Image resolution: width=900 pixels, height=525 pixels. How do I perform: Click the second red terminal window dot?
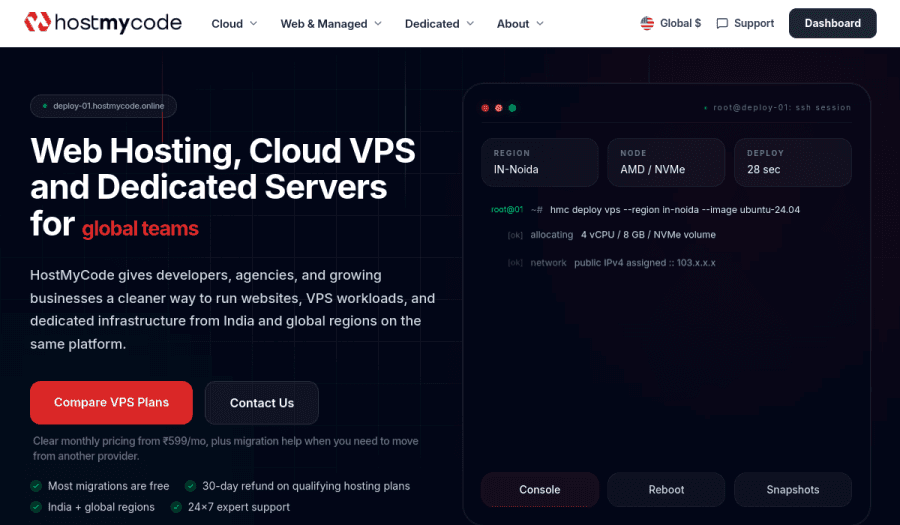pos(499,108)
